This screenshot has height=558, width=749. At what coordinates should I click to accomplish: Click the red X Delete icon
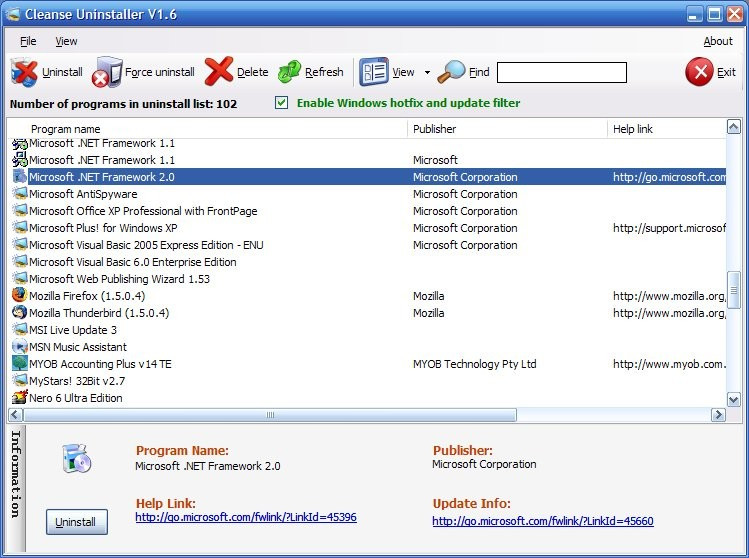[219, 72]
